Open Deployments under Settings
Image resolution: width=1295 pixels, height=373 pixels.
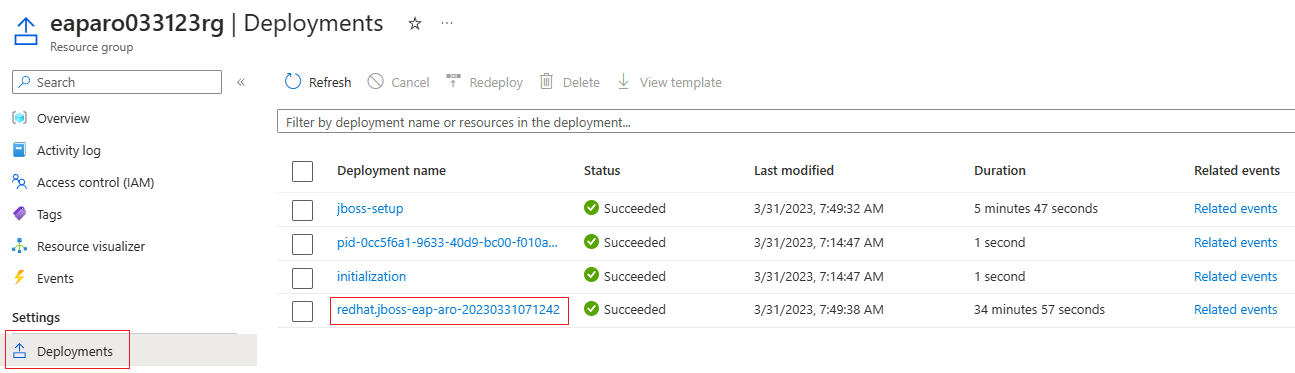pyautogui.click(x=75, y=351)
